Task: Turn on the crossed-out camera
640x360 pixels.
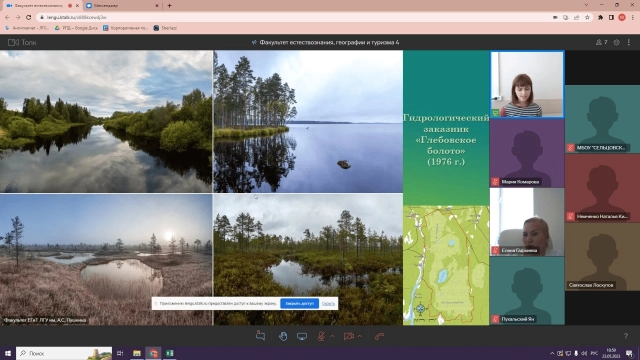Action: 348,336
